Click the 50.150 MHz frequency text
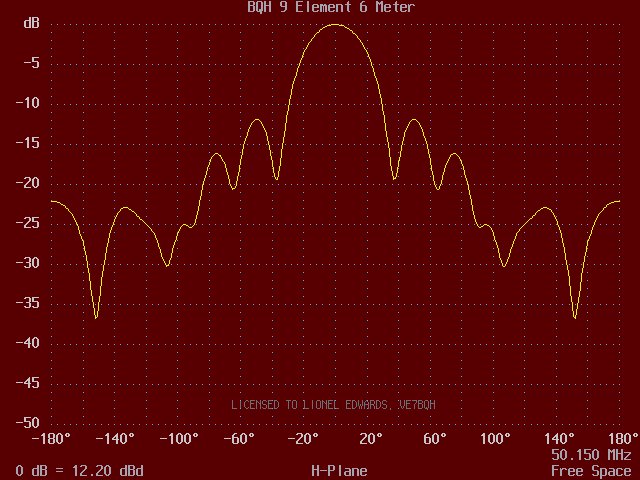Screen dimensions: 640x480 591,455
